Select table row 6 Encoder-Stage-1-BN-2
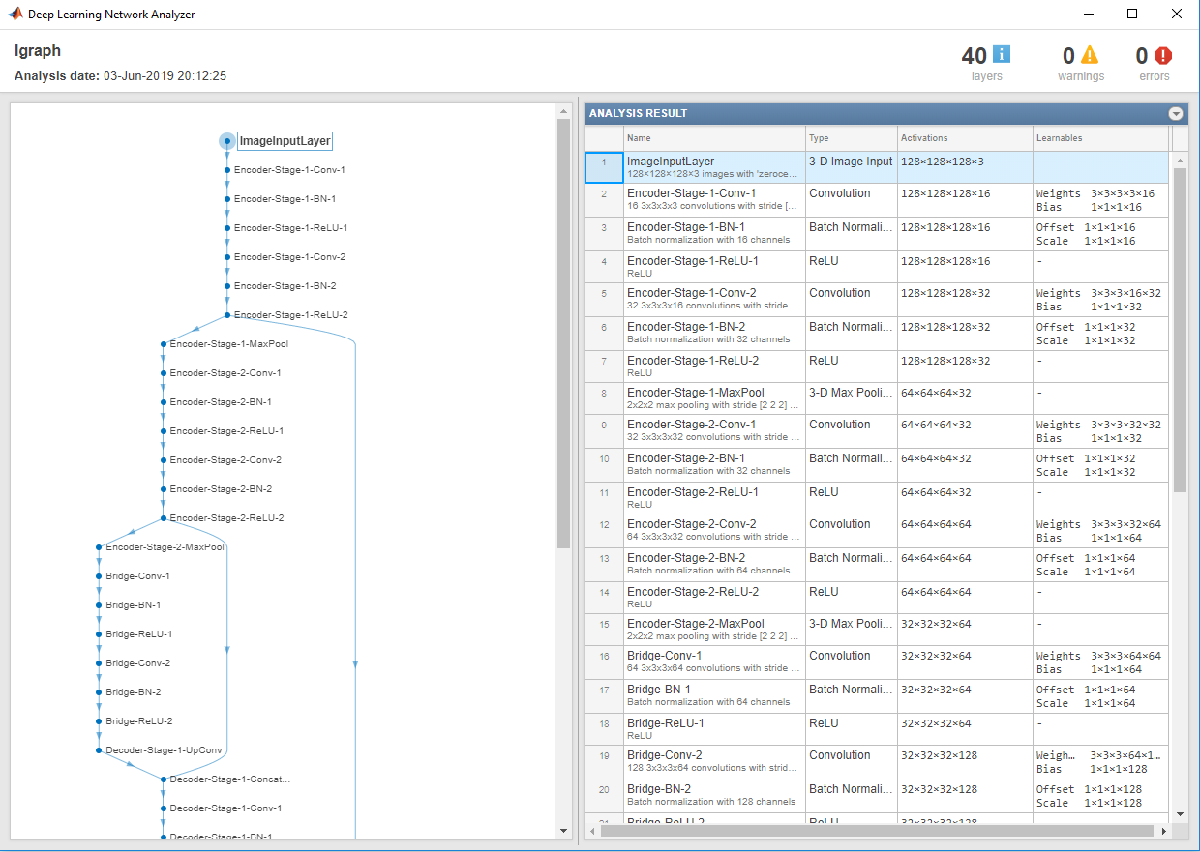This screenshot has width=1200, height=852. coord(876,333)
